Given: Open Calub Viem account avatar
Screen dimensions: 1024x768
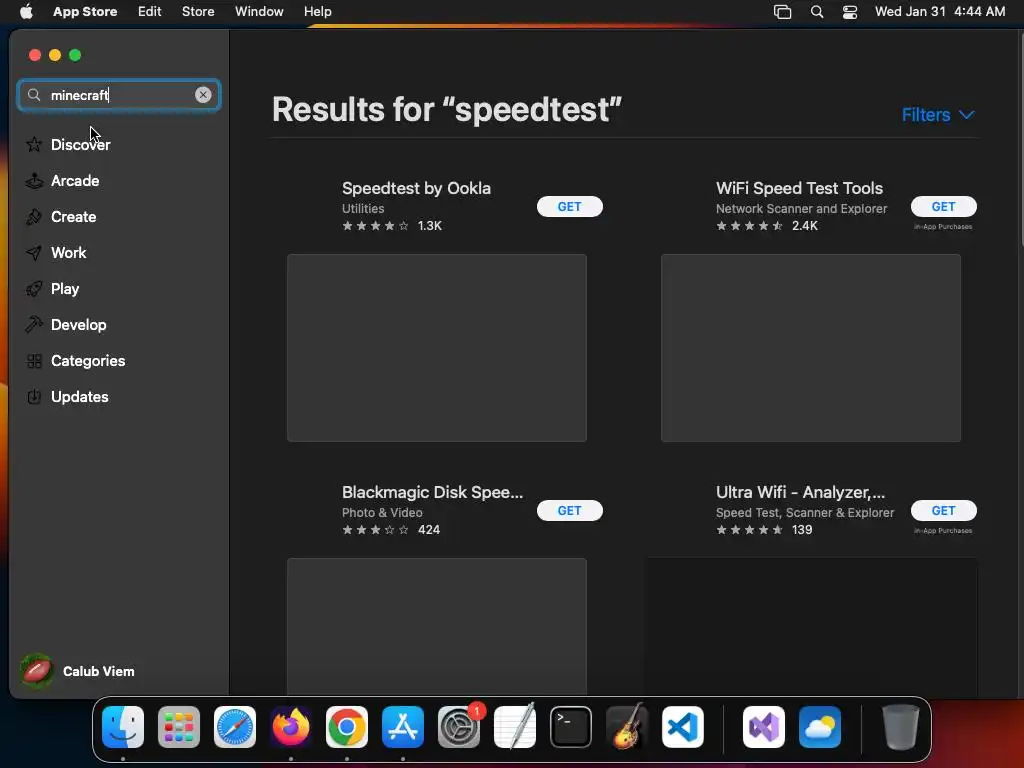Looking at the screenshot, I should 37,671.
